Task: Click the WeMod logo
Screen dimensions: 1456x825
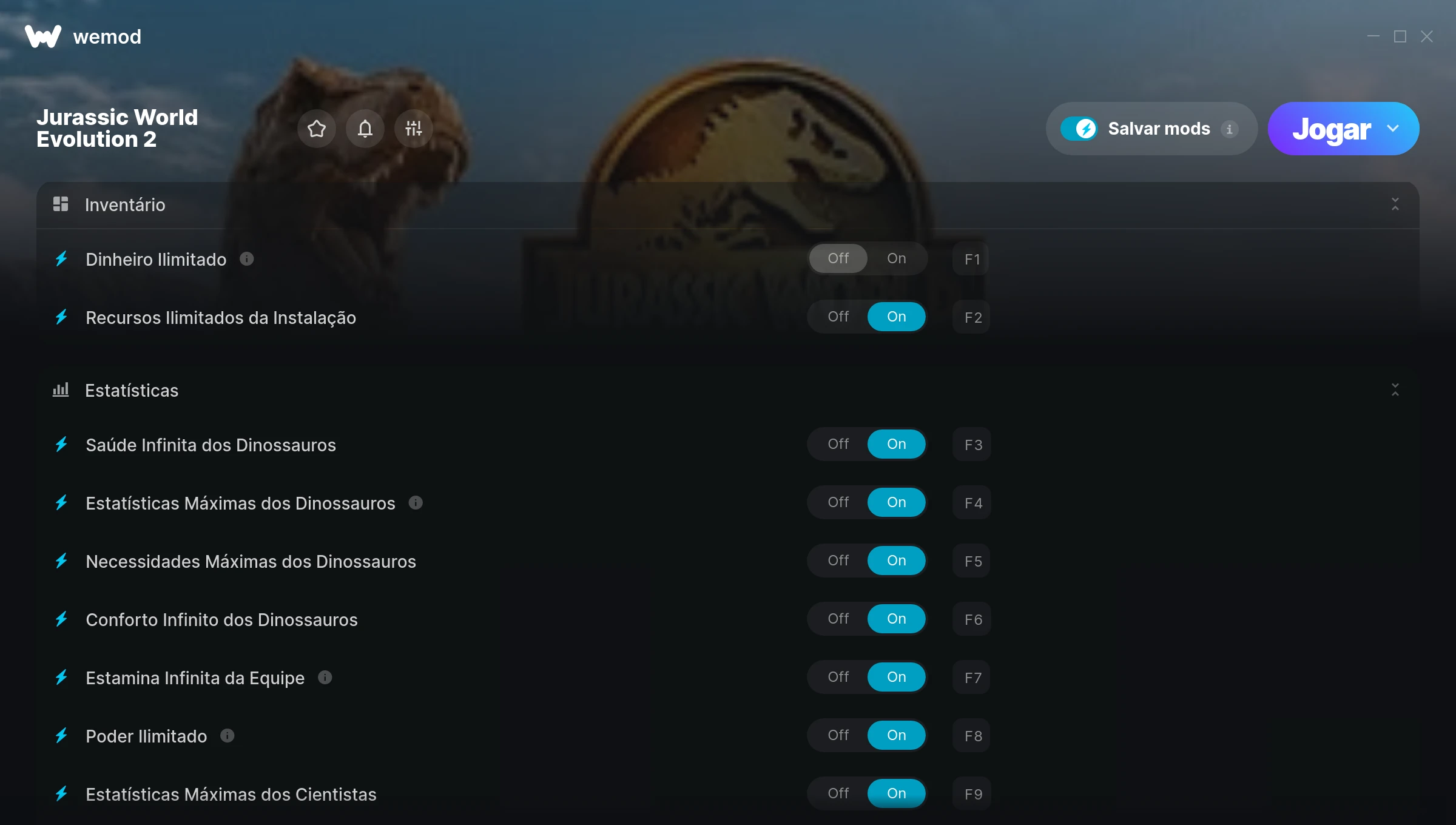Action: point(43,36)
